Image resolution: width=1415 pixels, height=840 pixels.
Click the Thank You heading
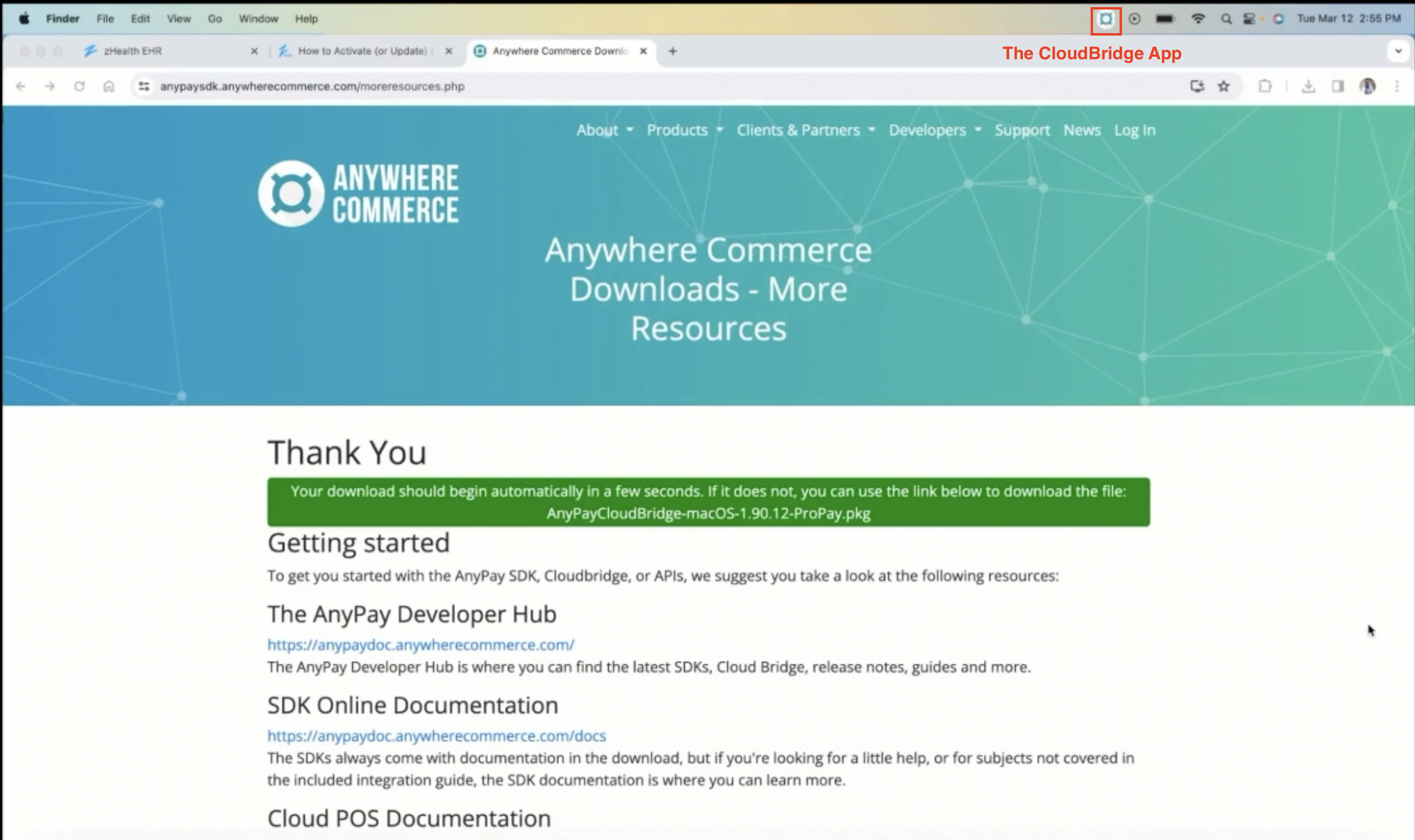(347, 452)
